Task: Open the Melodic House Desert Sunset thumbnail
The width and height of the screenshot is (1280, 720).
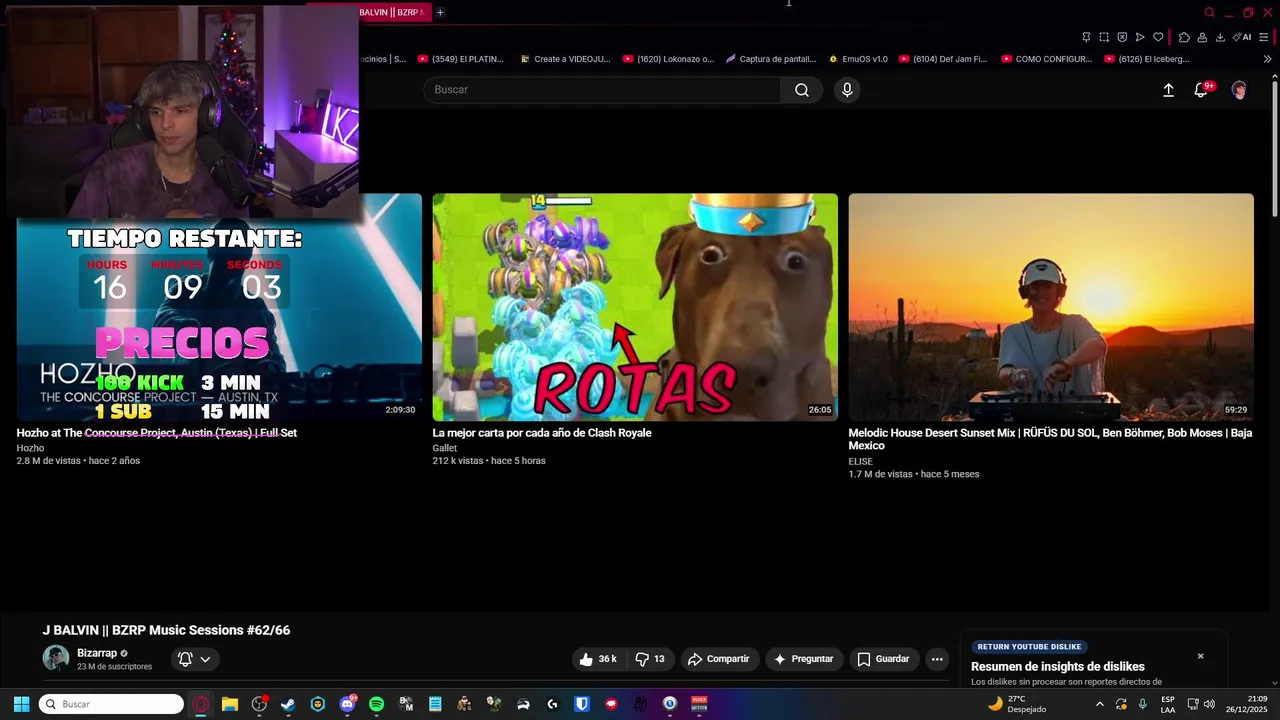Action: (x=1051, y=307)
